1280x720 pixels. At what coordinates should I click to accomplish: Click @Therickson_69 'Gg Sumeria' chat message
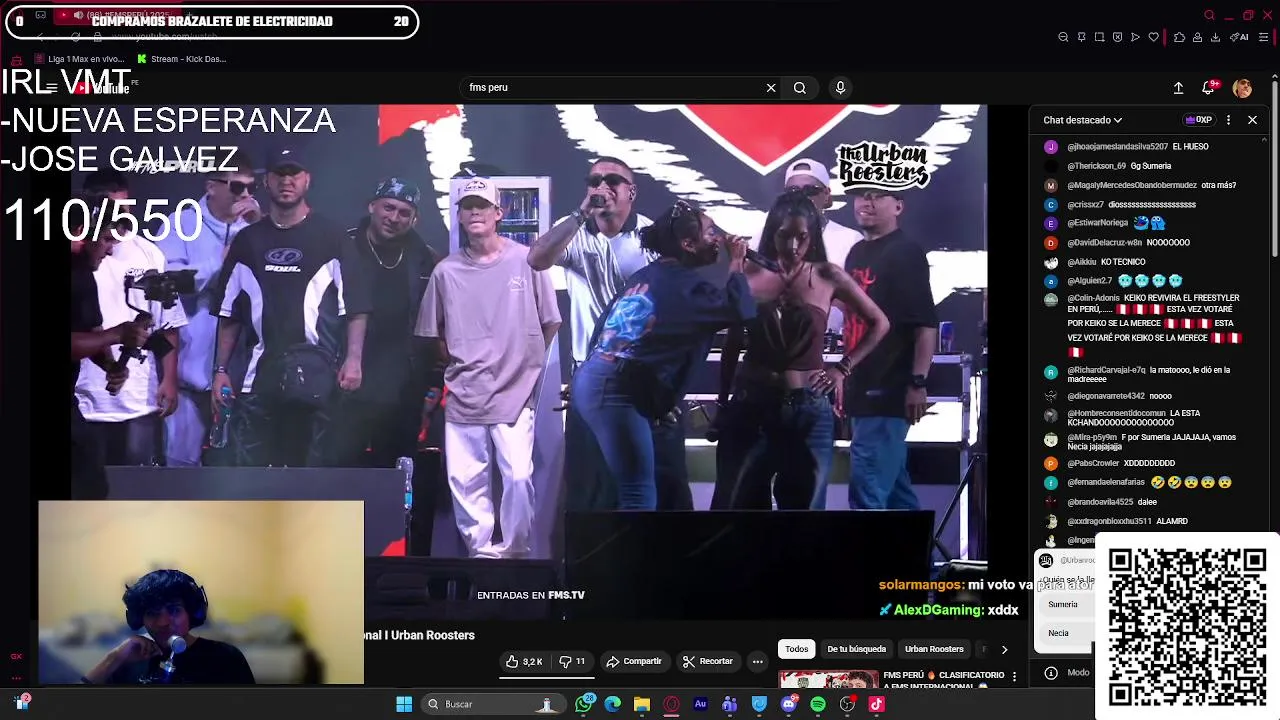tap(1119, 166)
